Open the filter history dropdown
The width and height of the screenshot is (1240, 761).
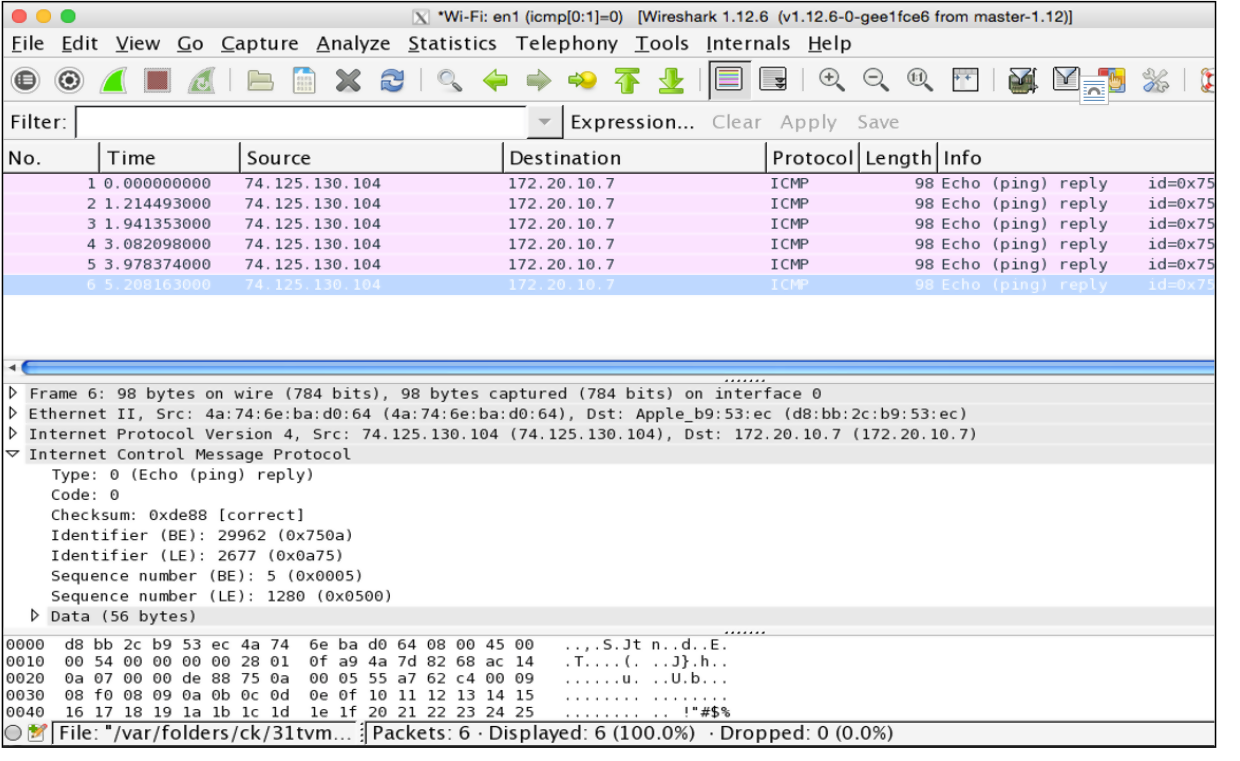[544, 122]
